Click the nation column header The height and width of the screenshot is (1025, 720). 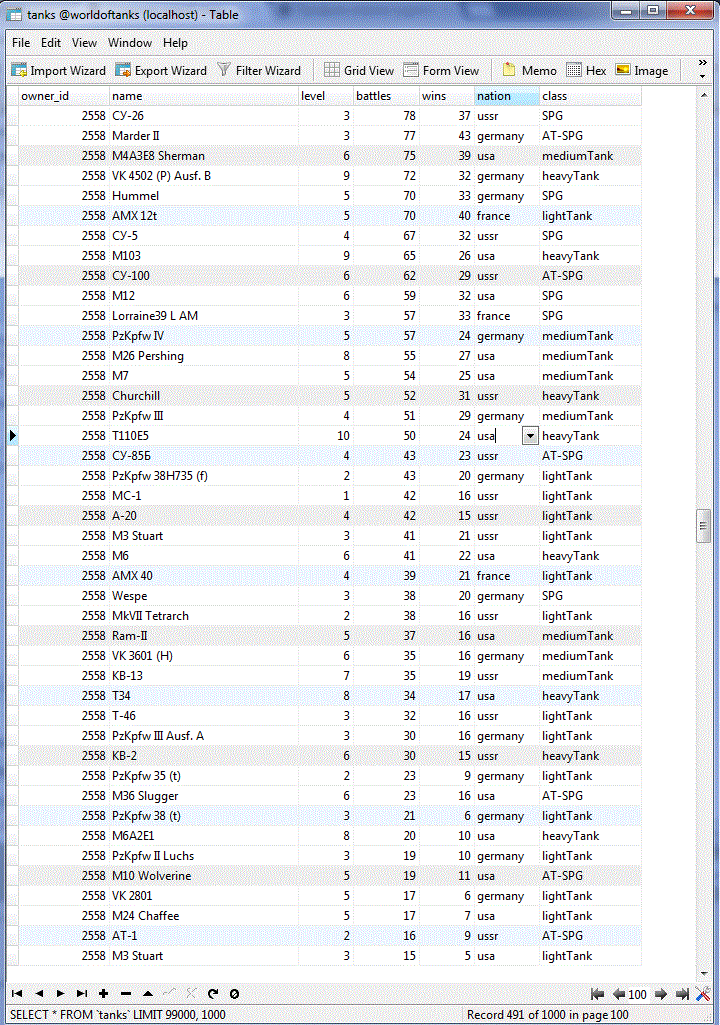pos(507,96)
